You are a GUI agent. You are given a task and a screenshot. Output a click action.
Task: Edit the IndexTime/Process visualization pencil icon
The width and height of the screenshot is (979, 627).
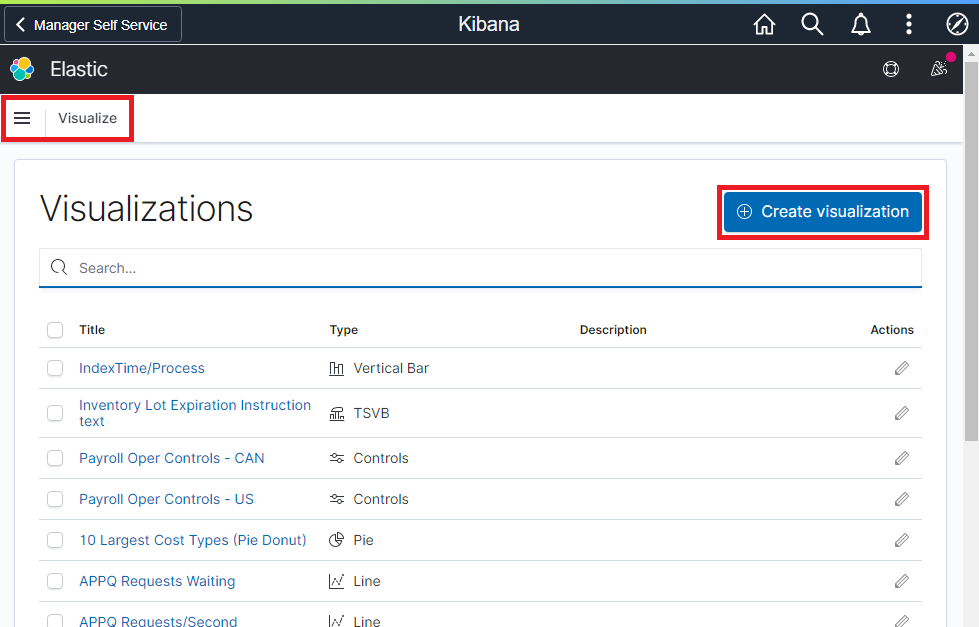[901, 368]
